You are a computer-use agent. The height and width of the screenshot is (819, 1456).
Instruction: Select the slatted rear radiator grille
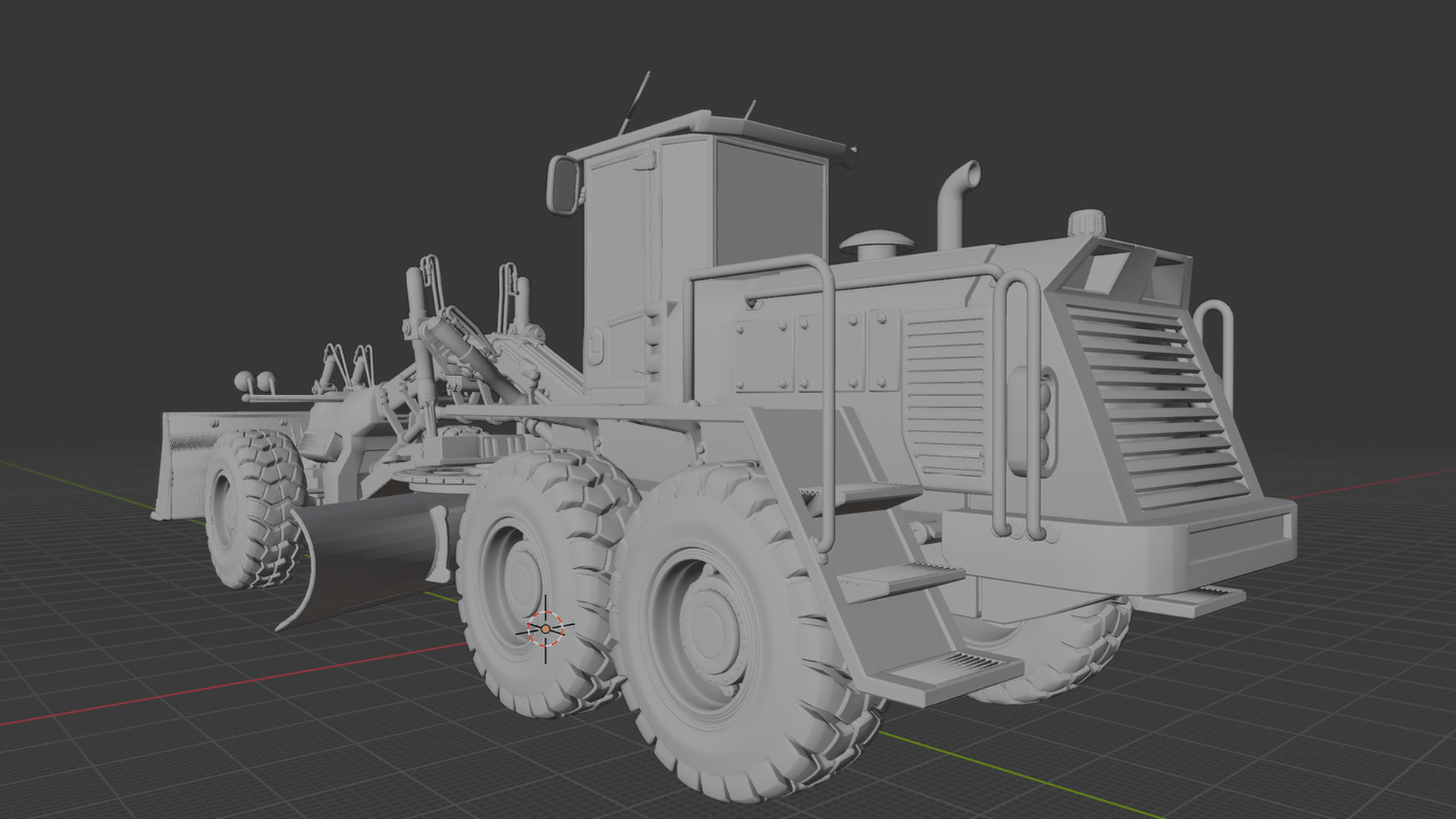pos(1156,406)
